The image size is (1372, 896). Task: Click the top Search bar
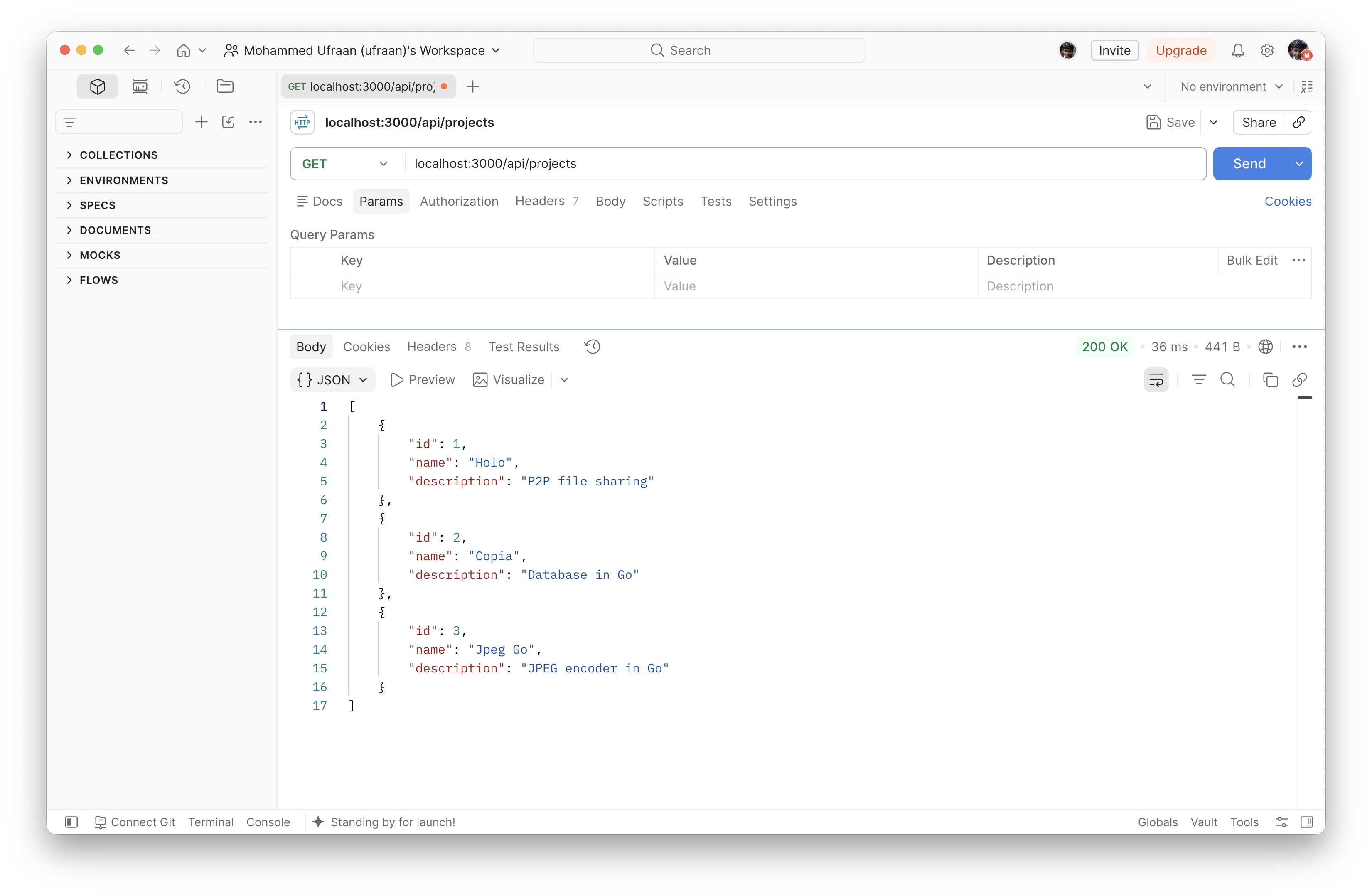tap(699, 51)
